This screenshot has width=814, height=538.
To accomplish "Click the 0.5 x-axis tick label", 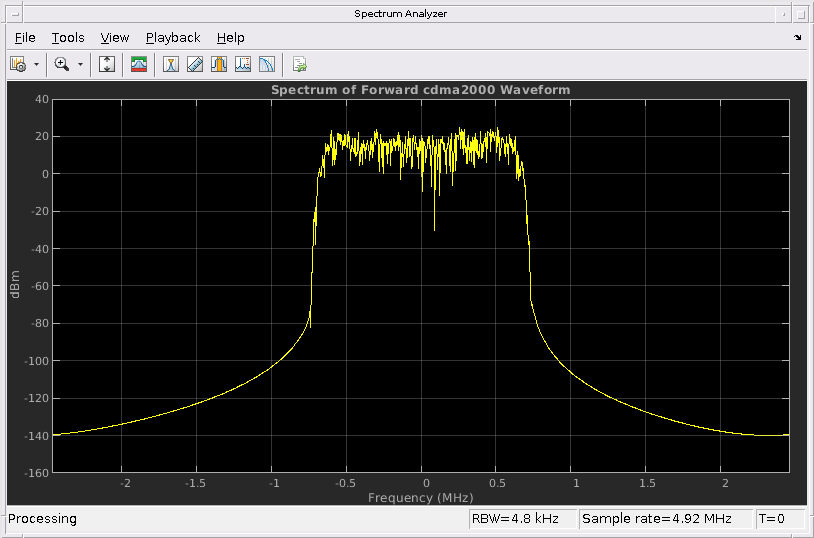I will (x=497, y=483).
